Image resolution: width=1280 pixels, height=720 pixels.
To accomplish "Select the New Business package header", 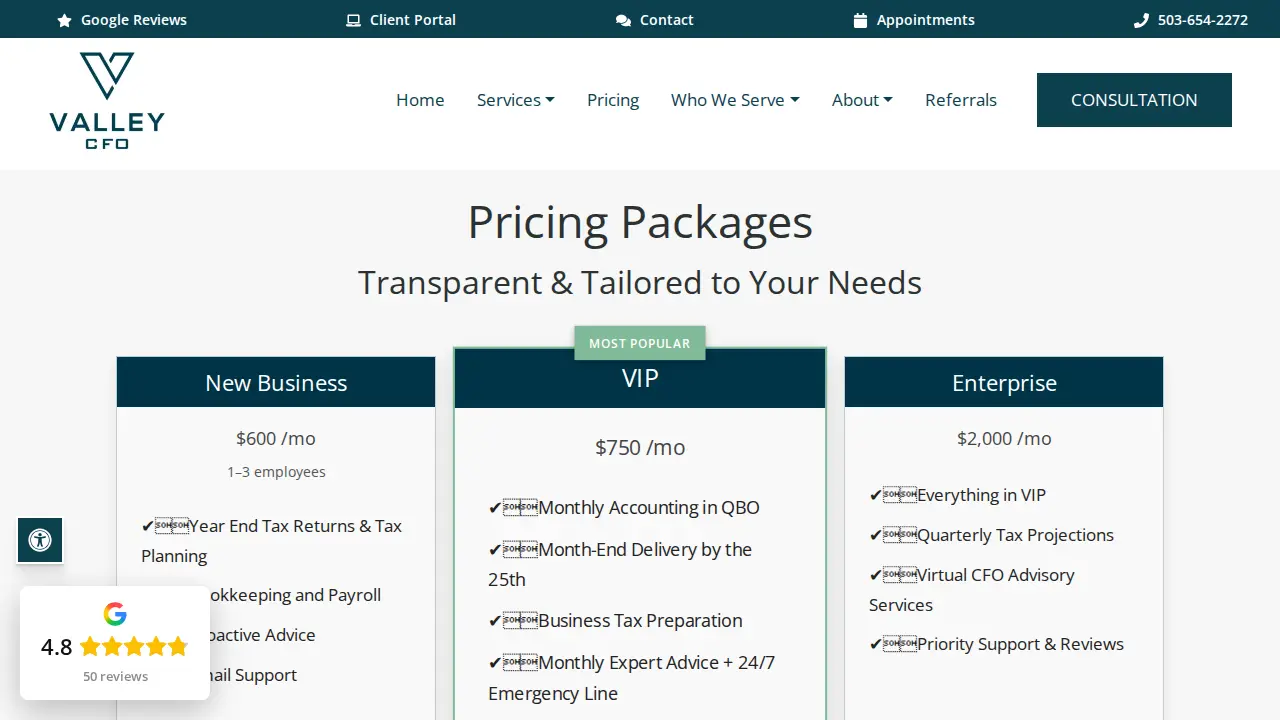I will (x=276, y=382).
